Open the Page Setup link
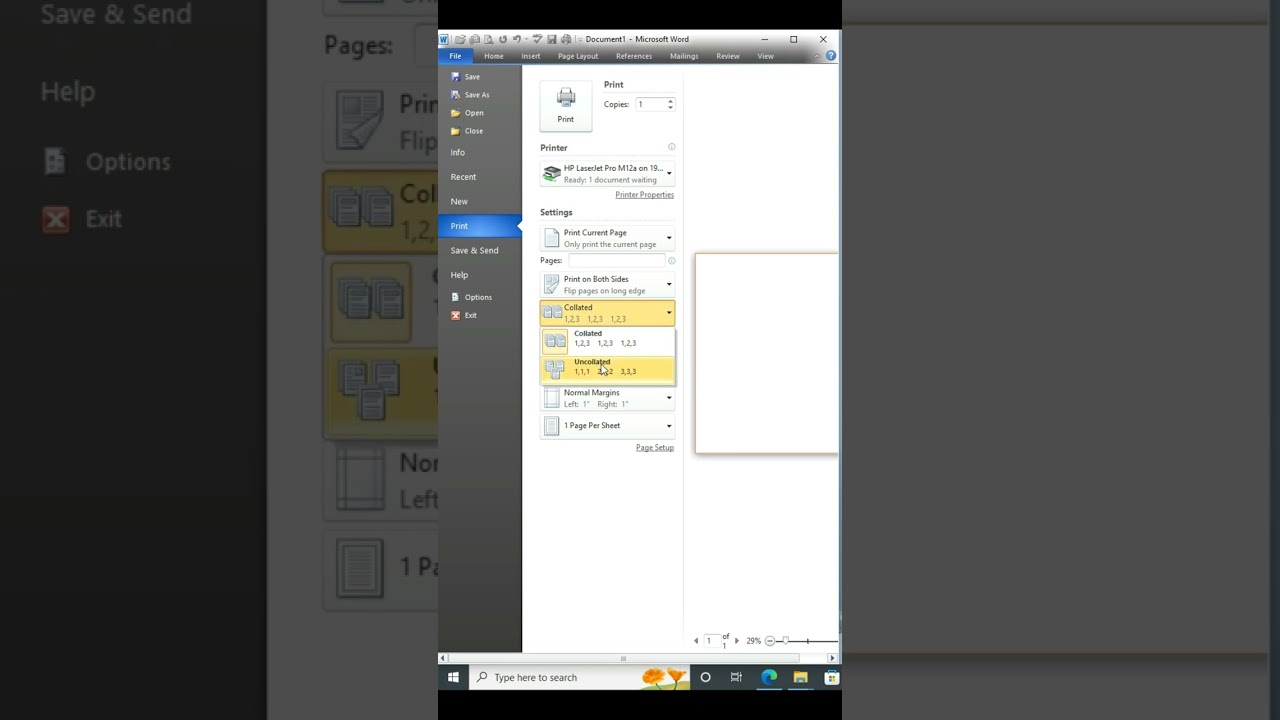 point(655,448)
